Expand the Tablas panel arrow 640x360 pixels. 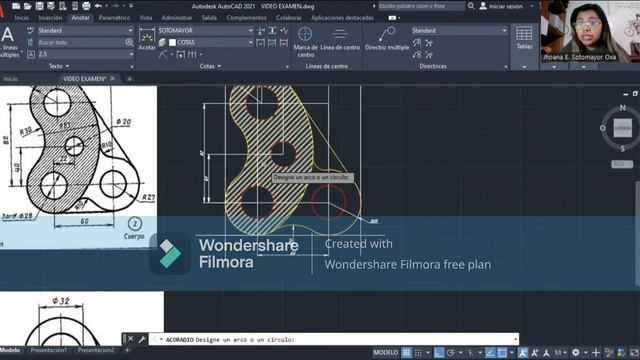pyautogui.click(x=524, y=67)
